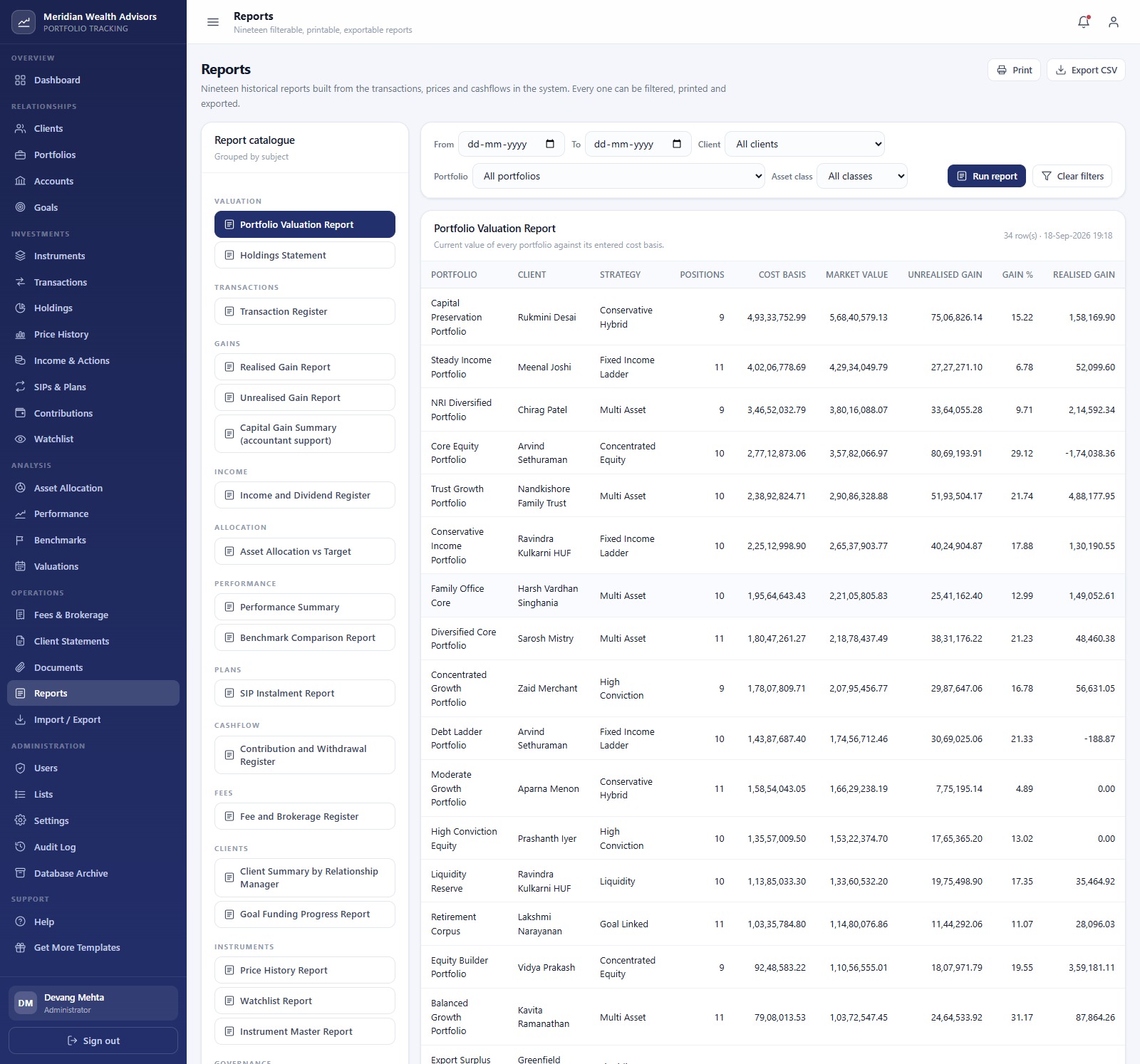Click the Clear filters button
Image resolution: width=1140 pixels, height=1064 pixels.
coord(1072,177)
